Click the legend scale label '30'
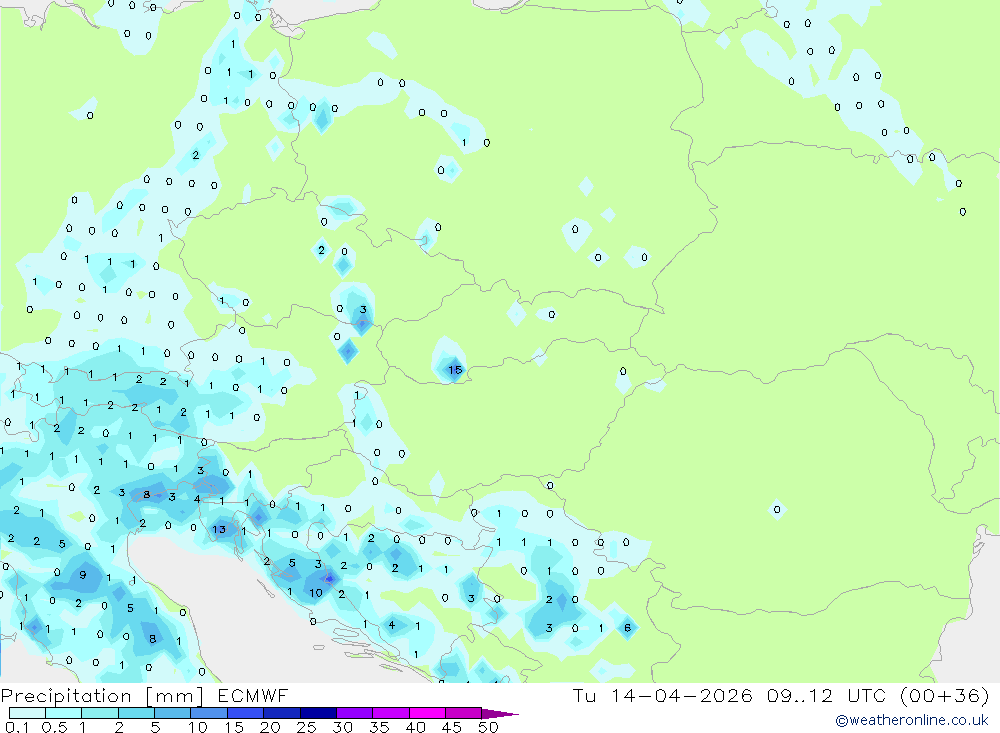 point(342,727)
